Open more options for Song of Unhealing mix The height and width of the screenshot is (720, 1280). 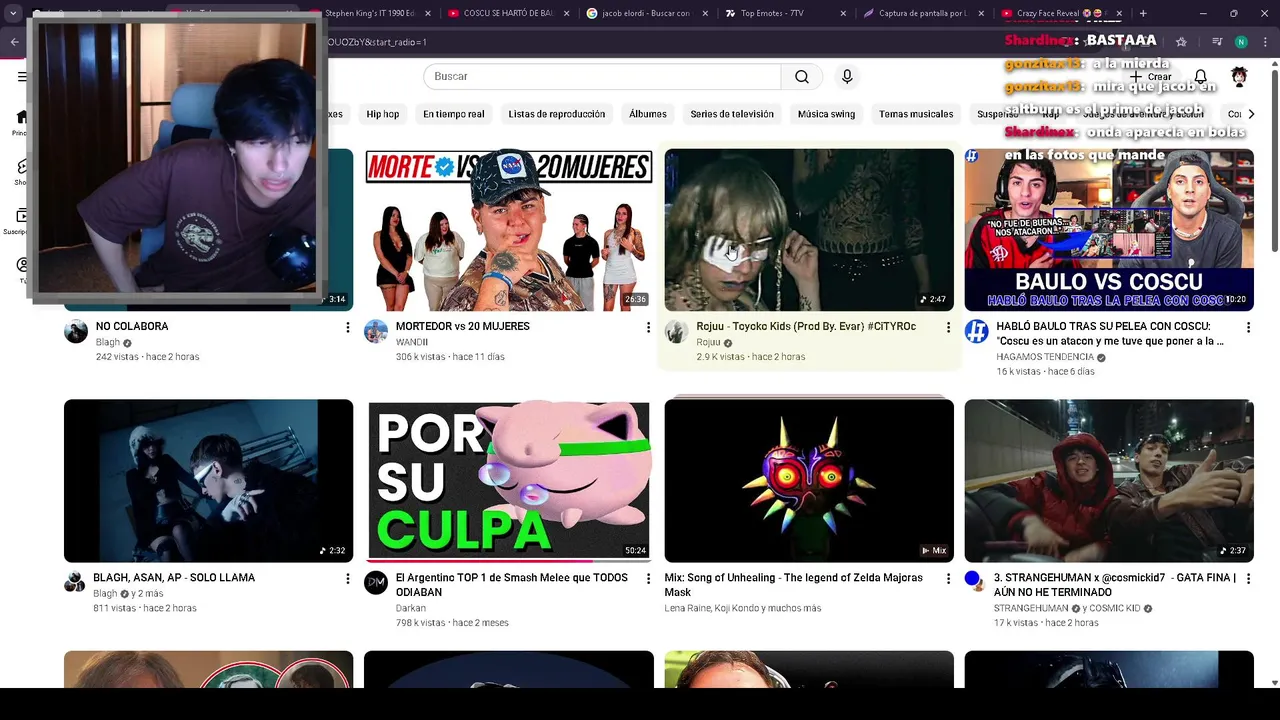coord(948,578)
